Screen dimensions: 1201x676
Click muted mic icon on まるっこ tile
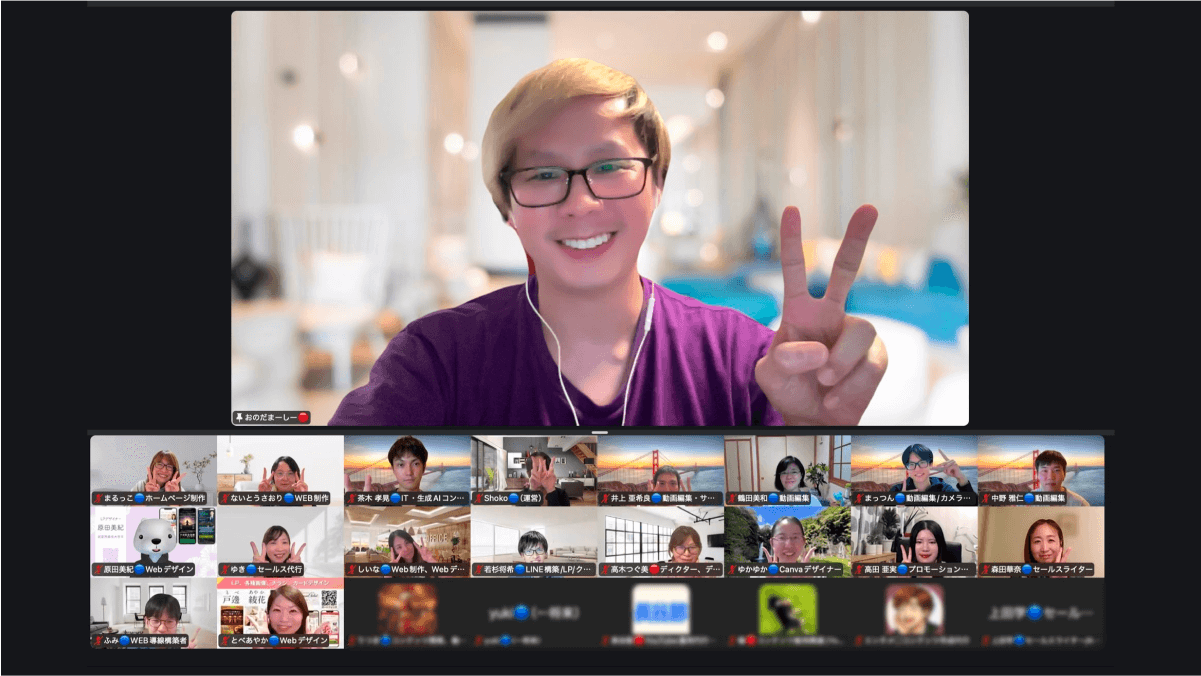click(98, 498)
